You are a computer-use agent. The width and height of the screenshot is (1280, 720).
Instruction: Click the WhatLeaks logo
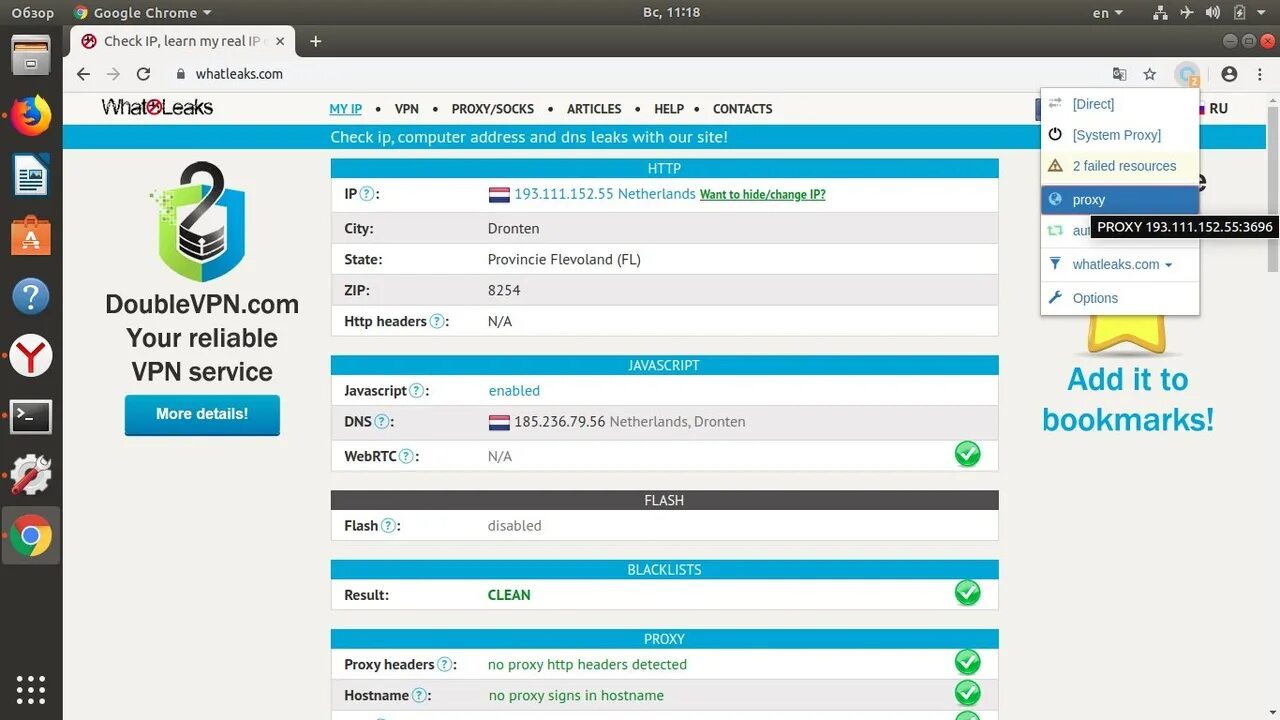point(157,107)
